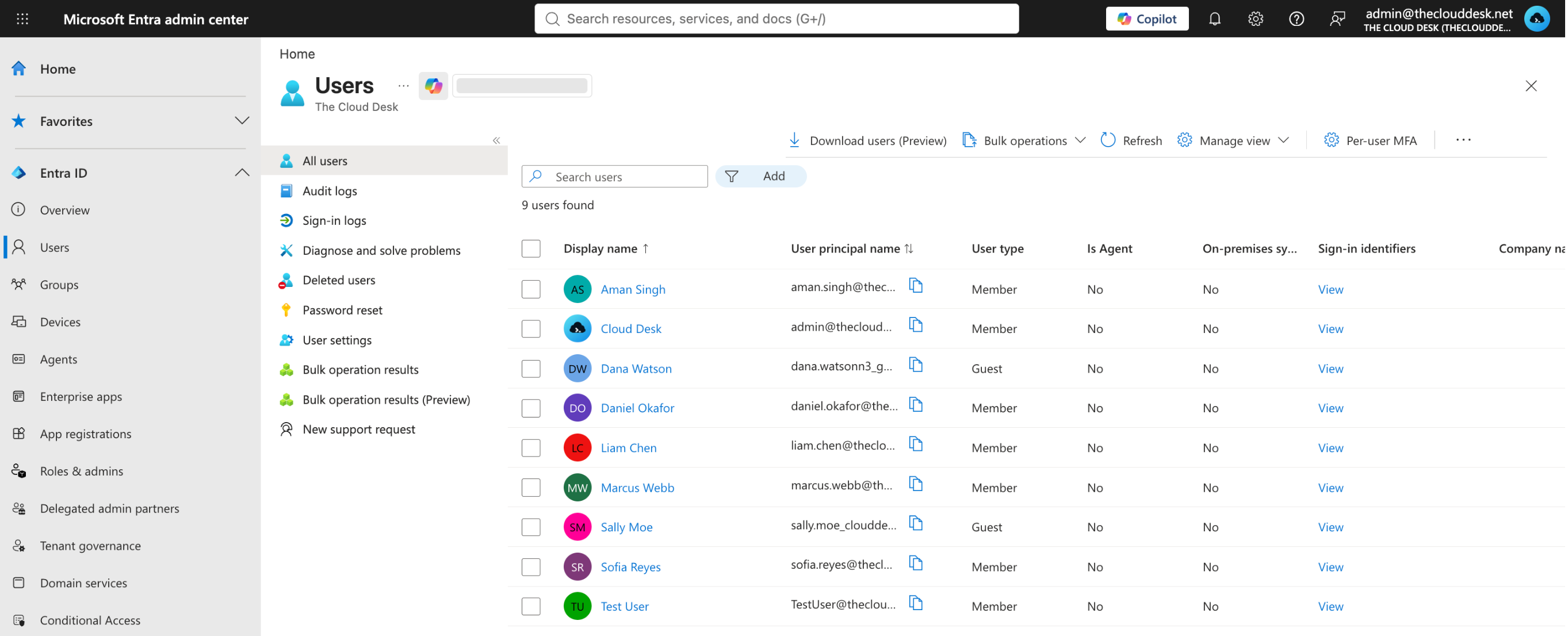The width and height of the screenshot is (1568, 636).
Task: Click the Copilot button in header
Action: pyautogui.click(x=1146, y=19)
